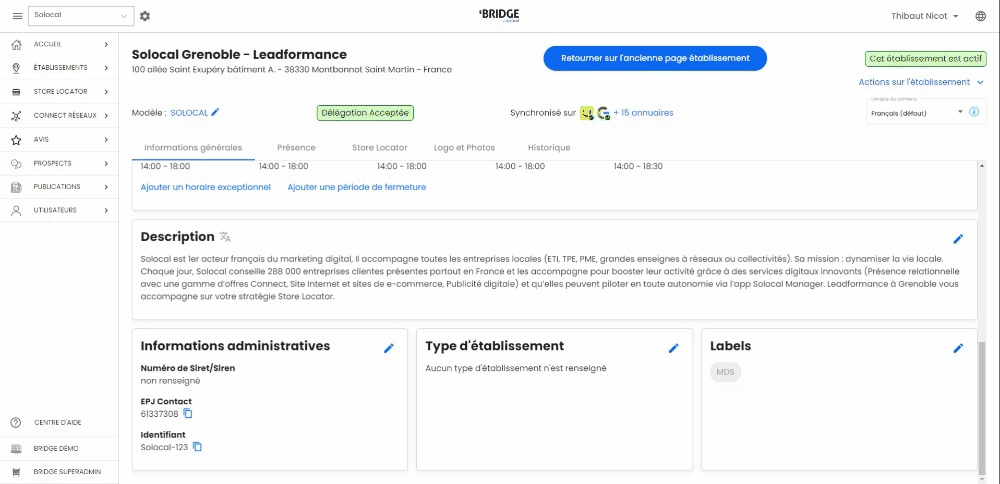
Task: Copy the EPJ Contact number
Action: (188, 413)
